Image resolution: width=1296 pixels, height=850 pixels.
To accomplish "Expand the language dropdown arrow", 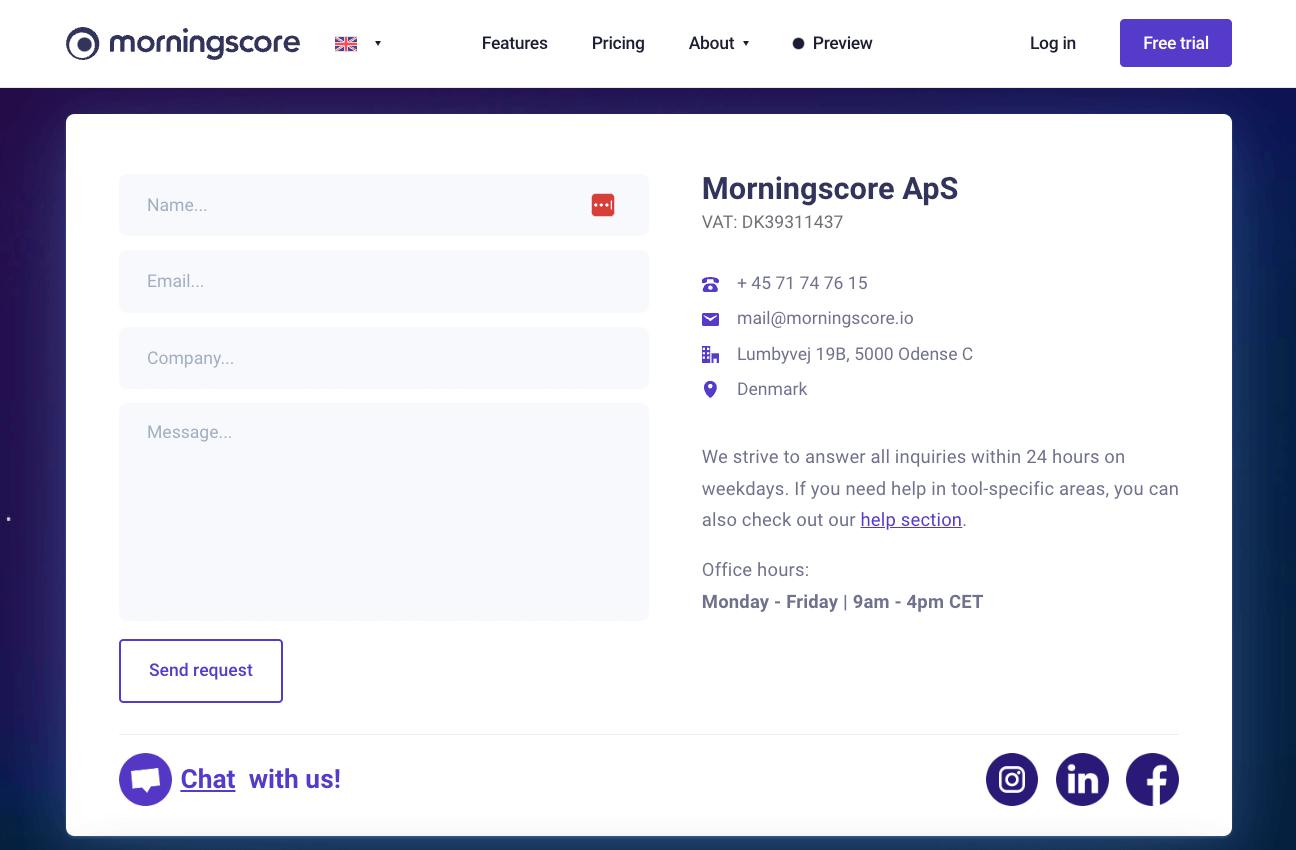I will click(x=378, y=43).
